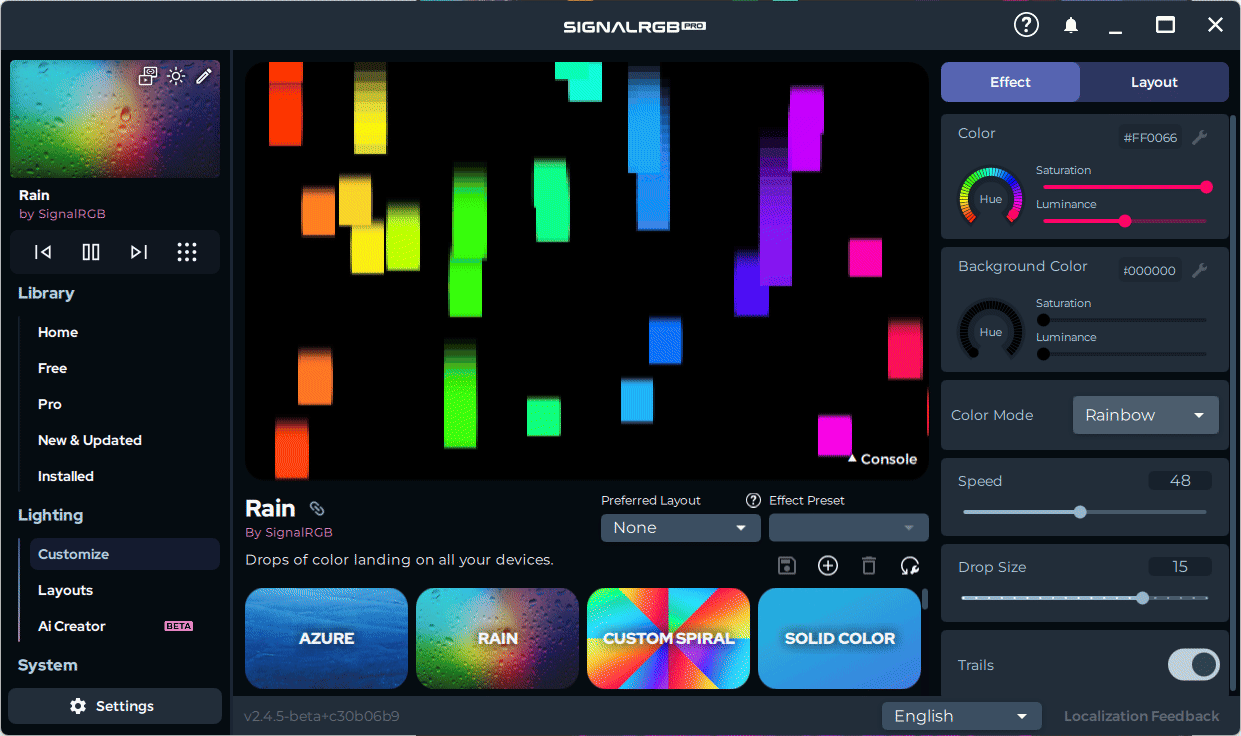Image resolution: width=1241 pixels, height=736 pixels.
Task: Click the reset arrow icon next to the trash
Action: coord(910,566)
